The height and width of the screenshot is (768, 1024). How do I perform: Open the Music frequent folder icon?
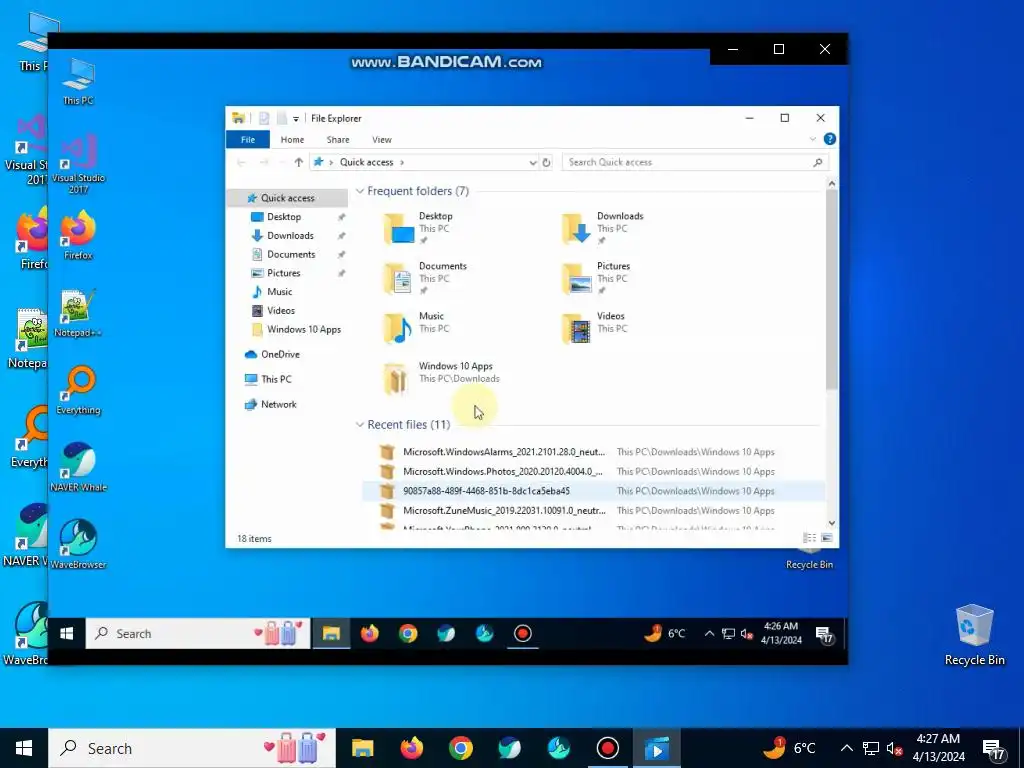click(x=398, y=328)
